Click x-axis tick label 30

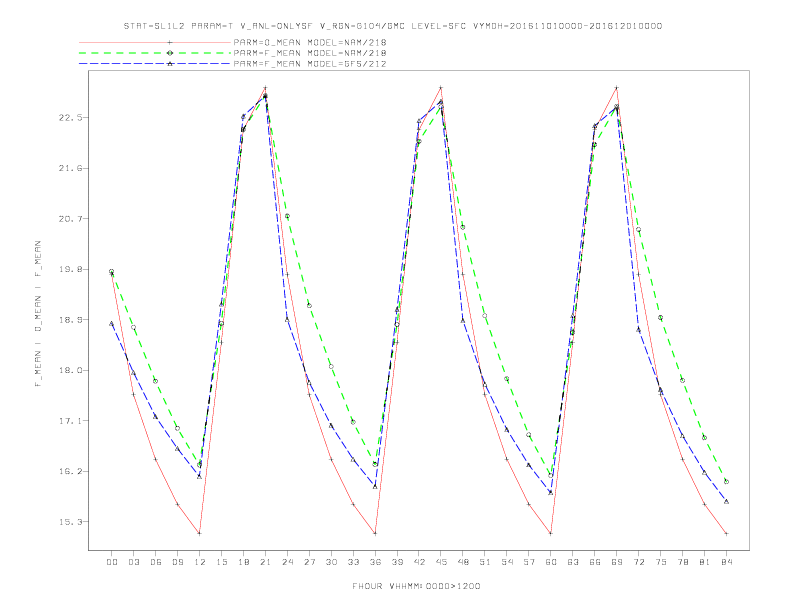pos(331,562)
